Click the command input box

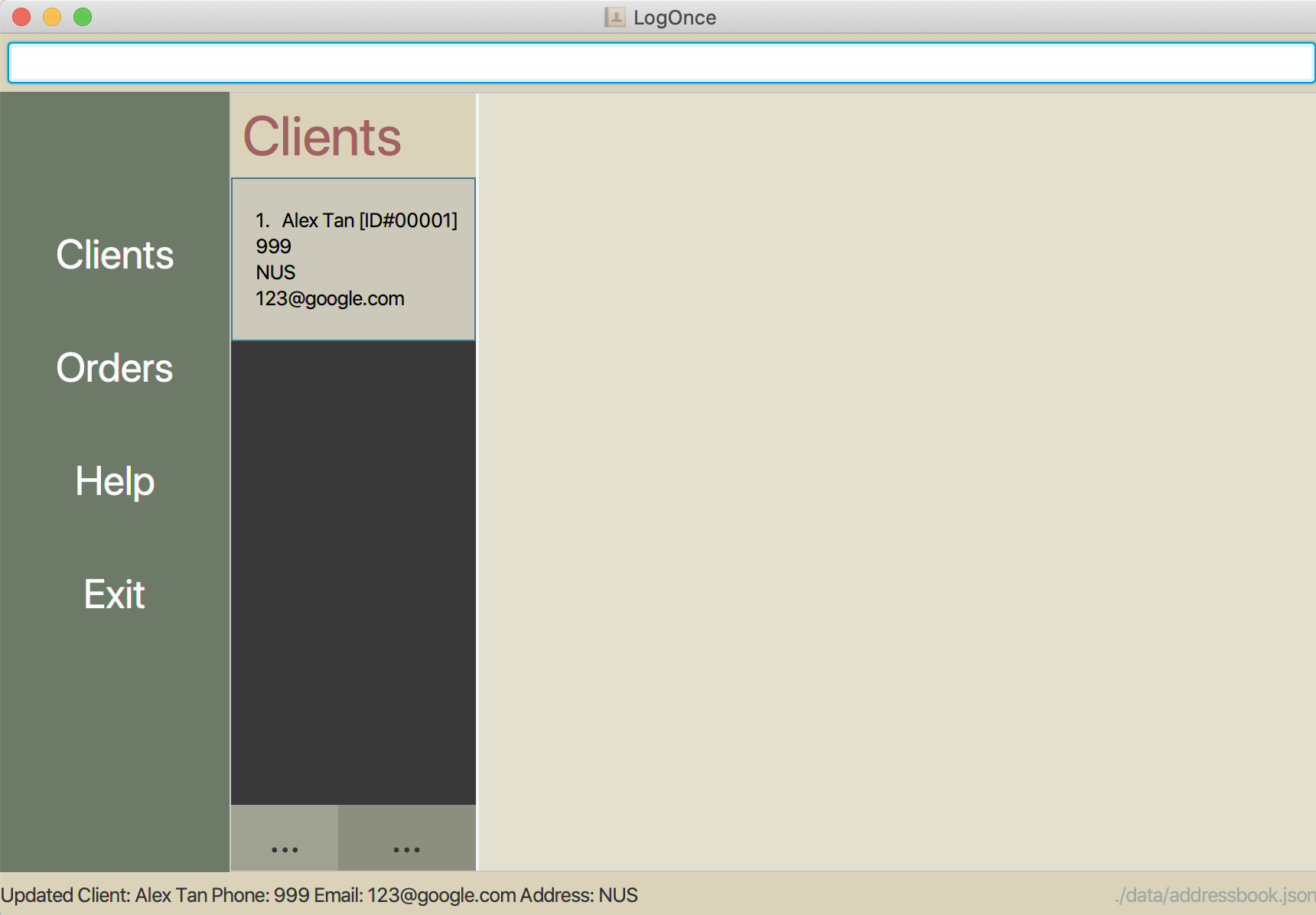tap(661, 63)
